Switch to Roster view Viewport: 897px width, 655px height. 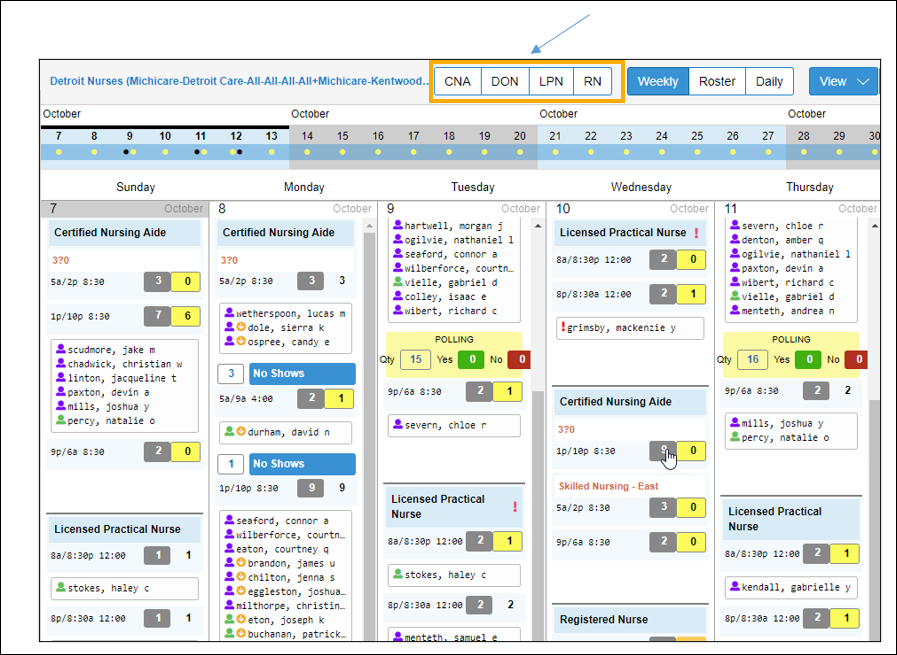click(717, 81)
